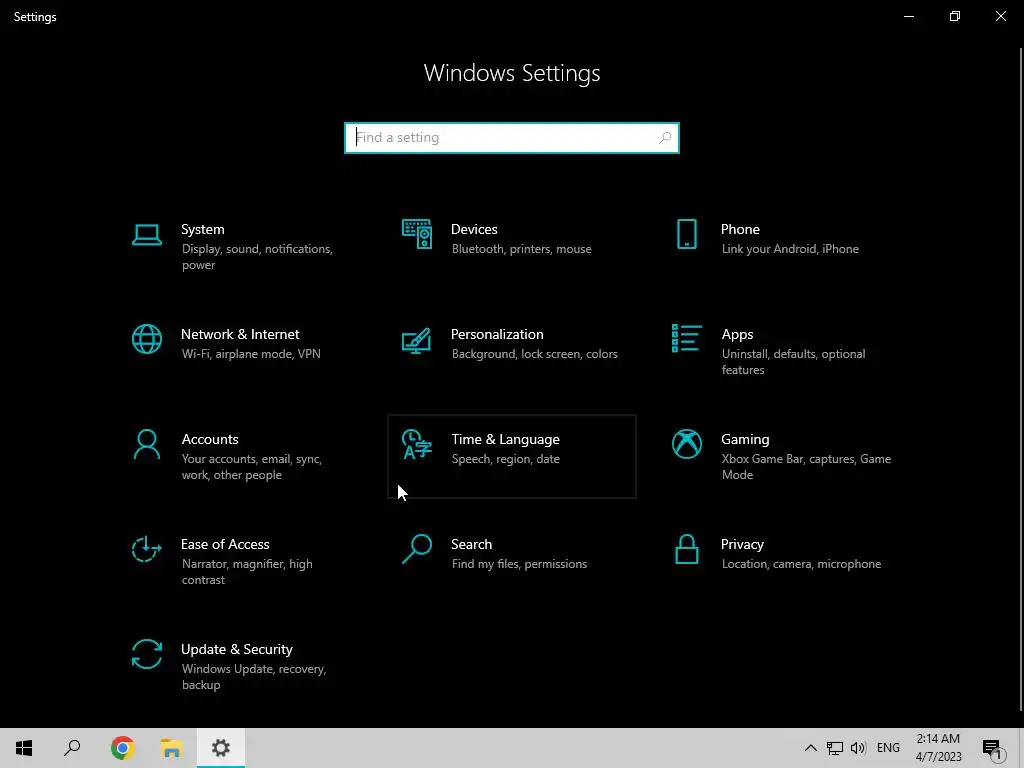Open volume speaker tray icon
Viewport: 1024px width, 768px height.
tap(858, 748)
